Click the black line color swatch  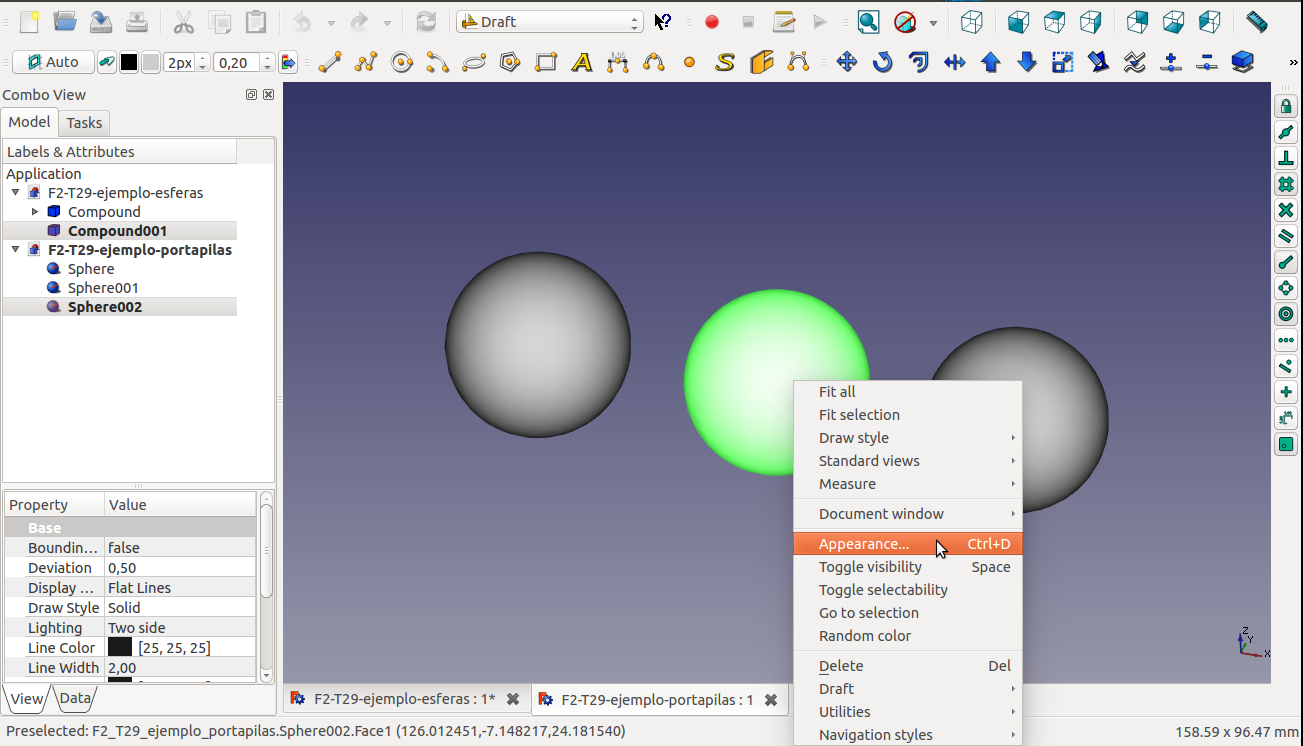[129, 63]
